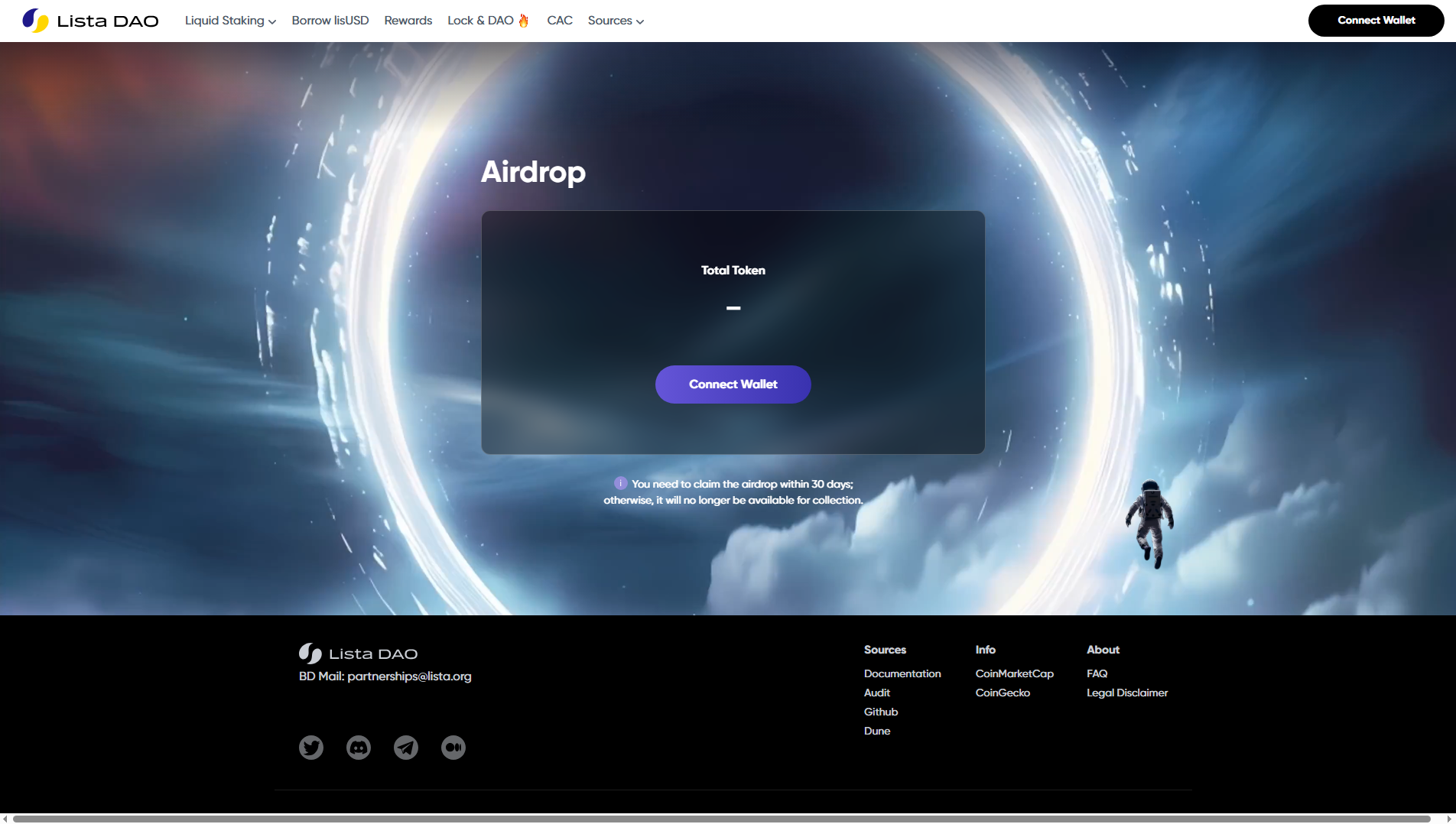
Task: Open the Twitter social icon in footer
Action: click(x=311, y=748)
